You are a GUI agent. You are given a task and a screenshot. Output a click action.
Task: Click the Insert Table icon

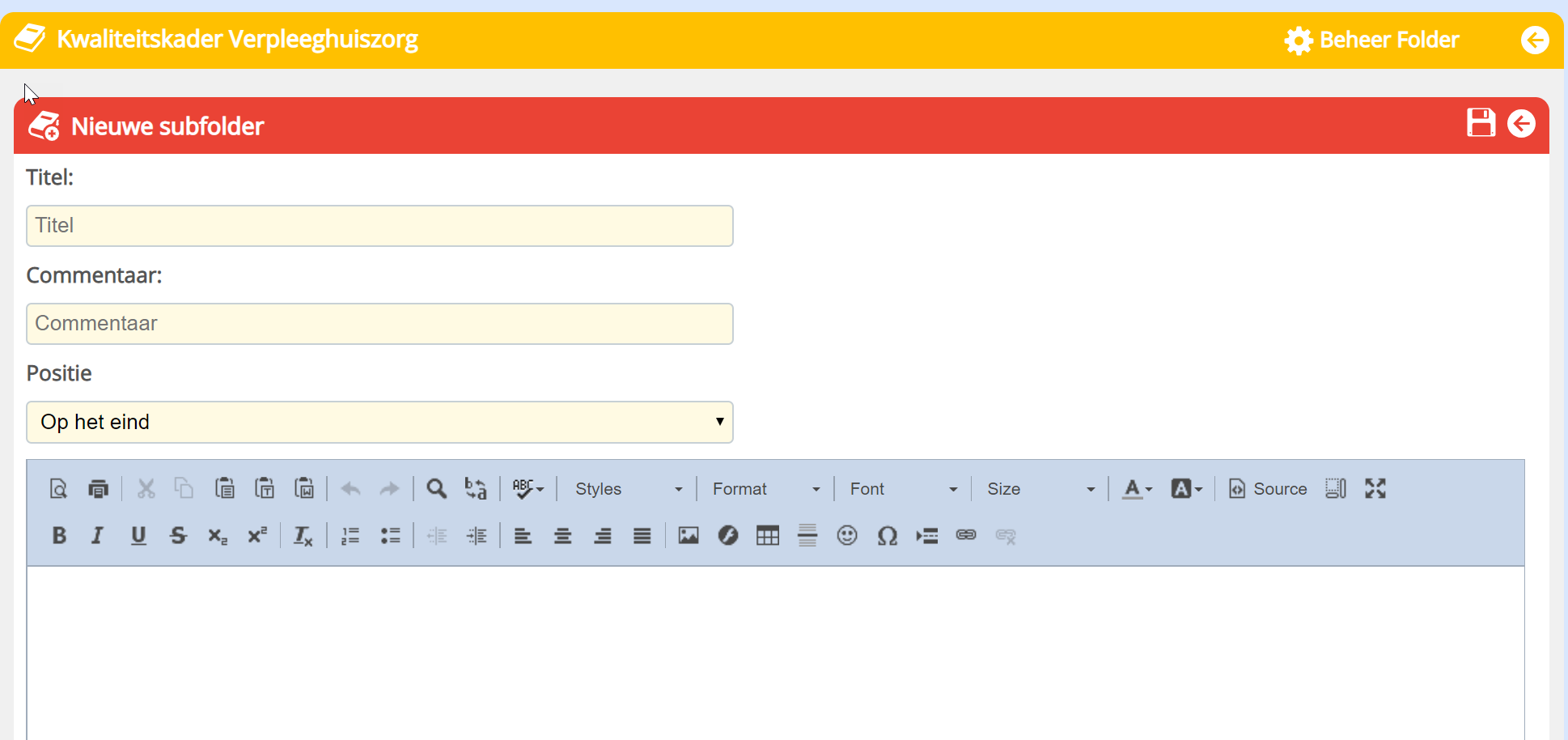pos(768,536)
